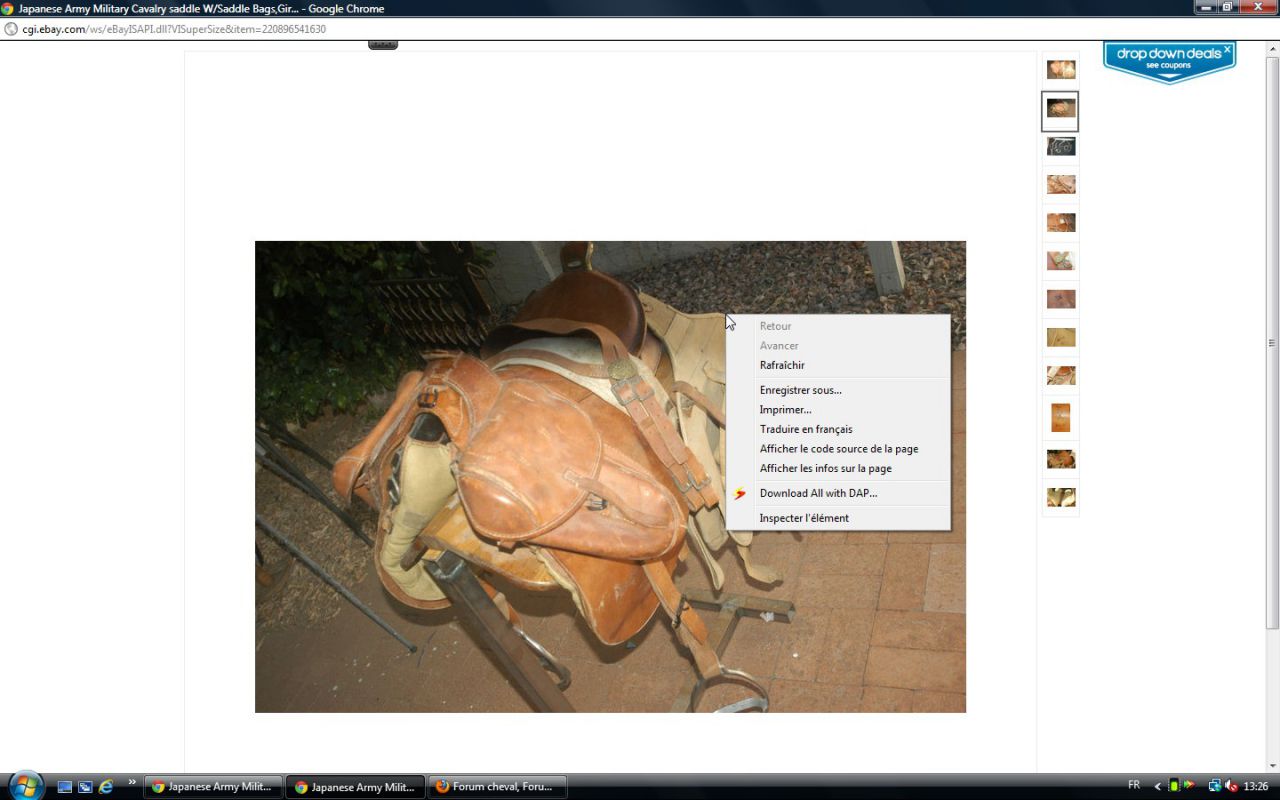Click the globe icon left of the URL
Viewport: 1280px width, 800px height.
(x=11, y=29)
